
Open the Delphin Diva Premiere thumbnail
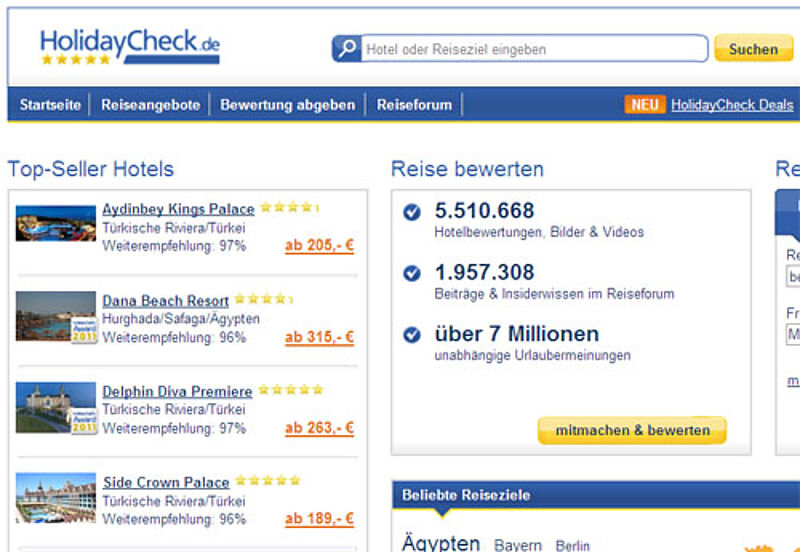(x=56, y=407)
